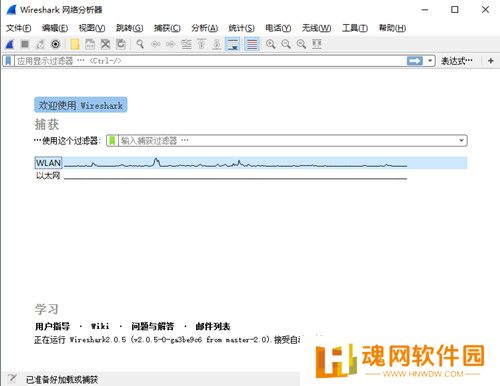Minimize the Wireshark window
500x386 pixels.
(x=425, y=10)
